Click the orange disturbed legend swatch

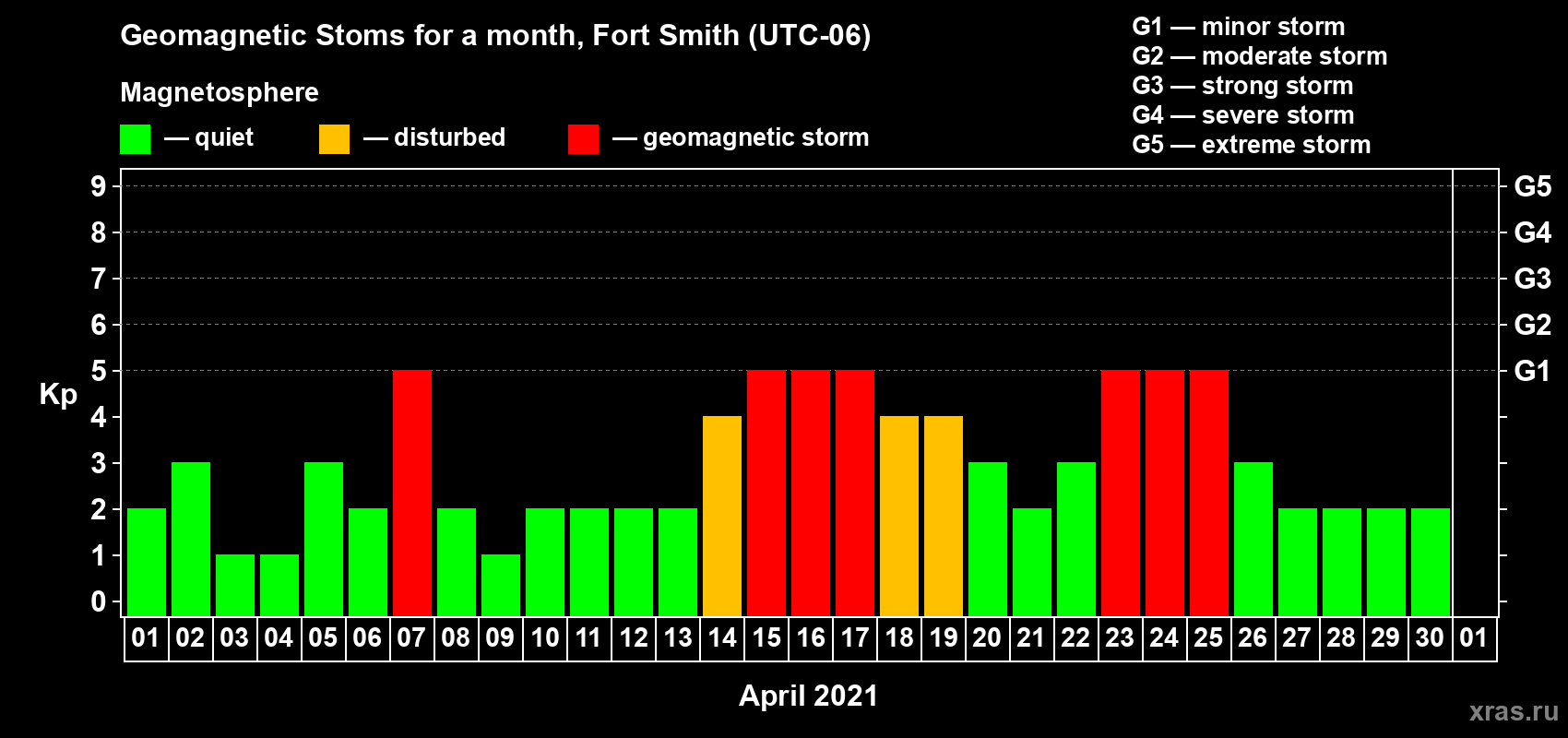(x=334, y=139)
